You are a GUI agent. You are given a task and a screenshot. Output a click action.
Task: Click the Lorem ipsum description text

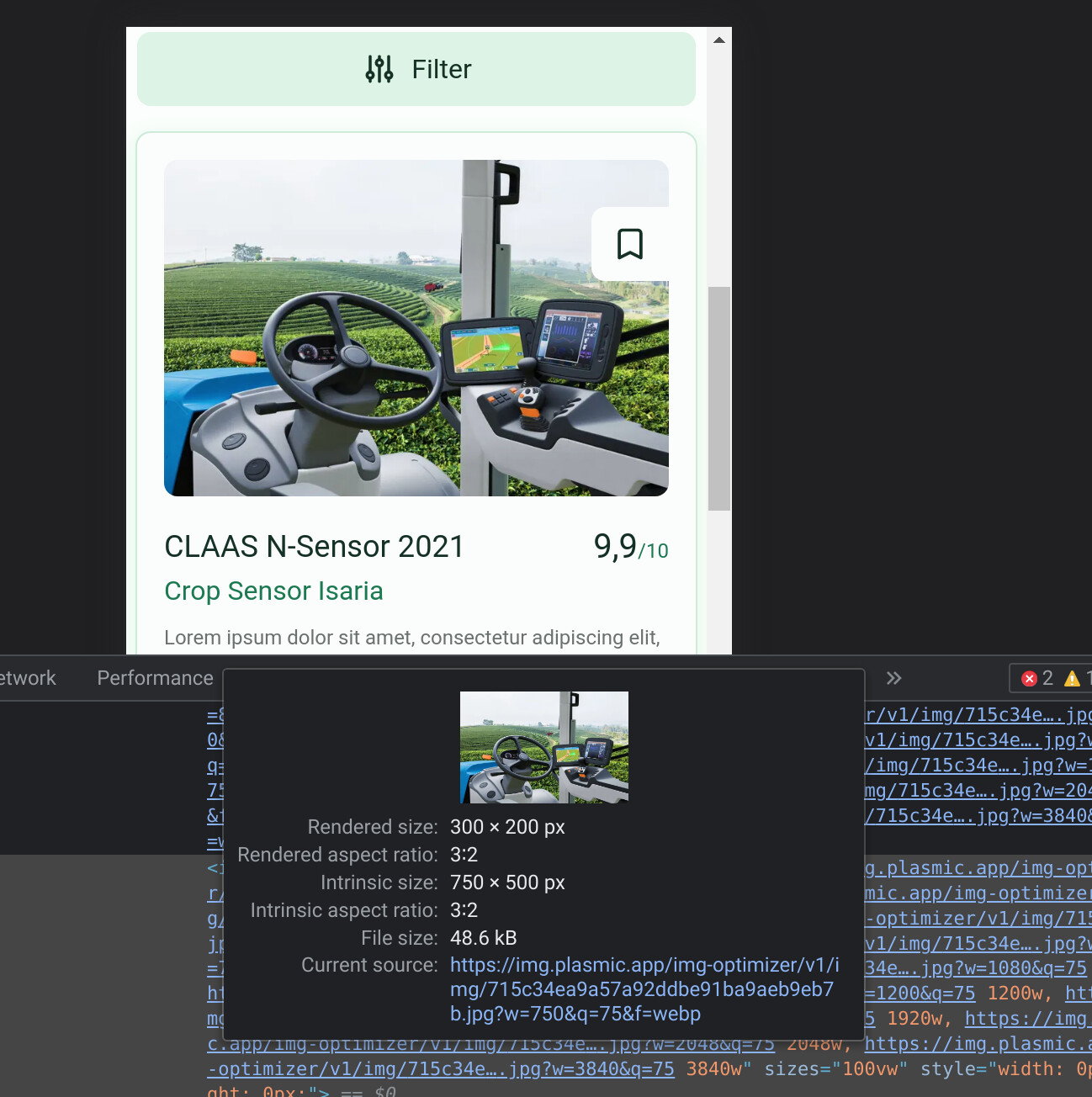click(x=411, y=638)
